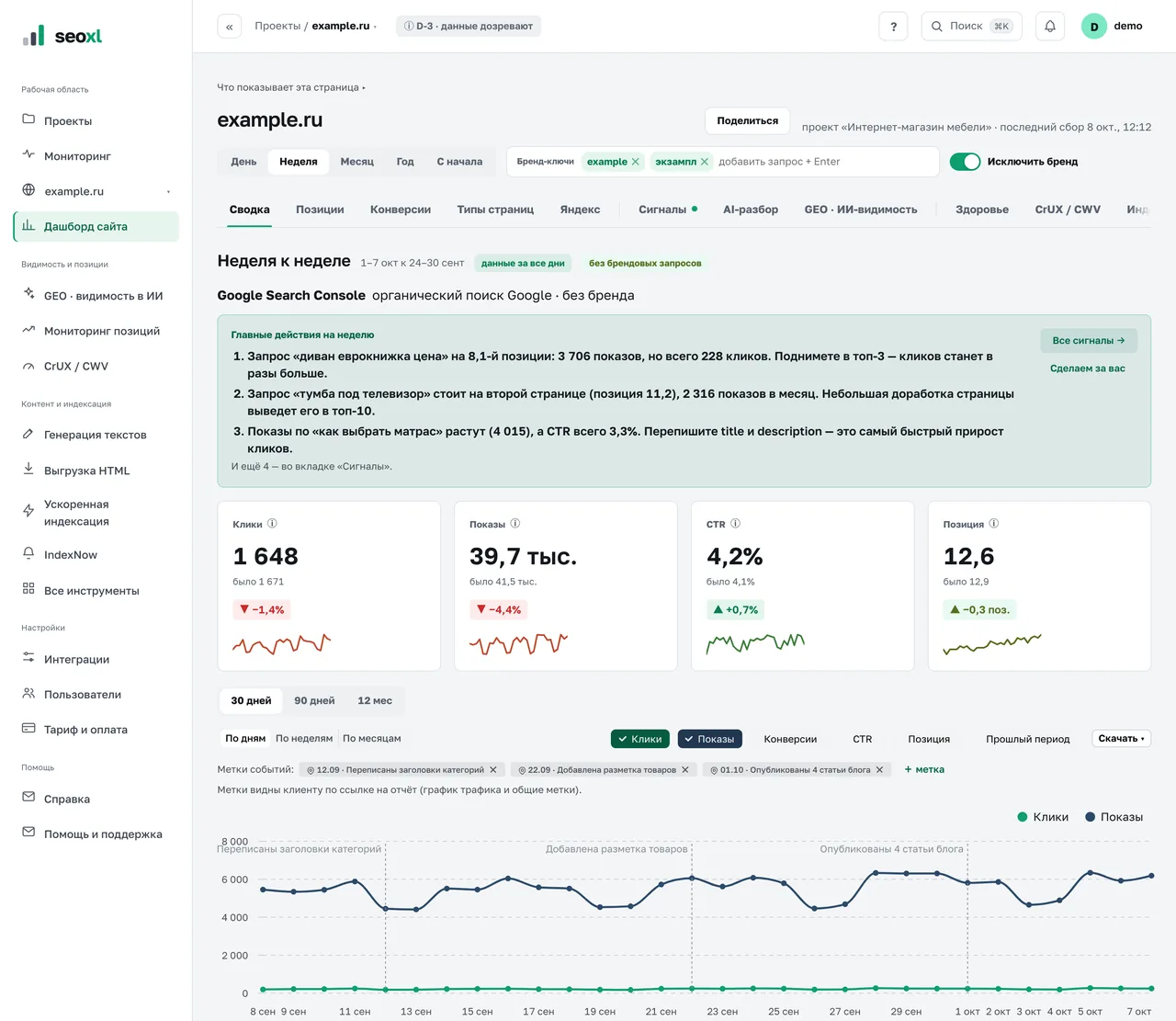Add a new event marker via + метка
The width and height of the screenshot is (1176, 1021).
click(924, 770)
